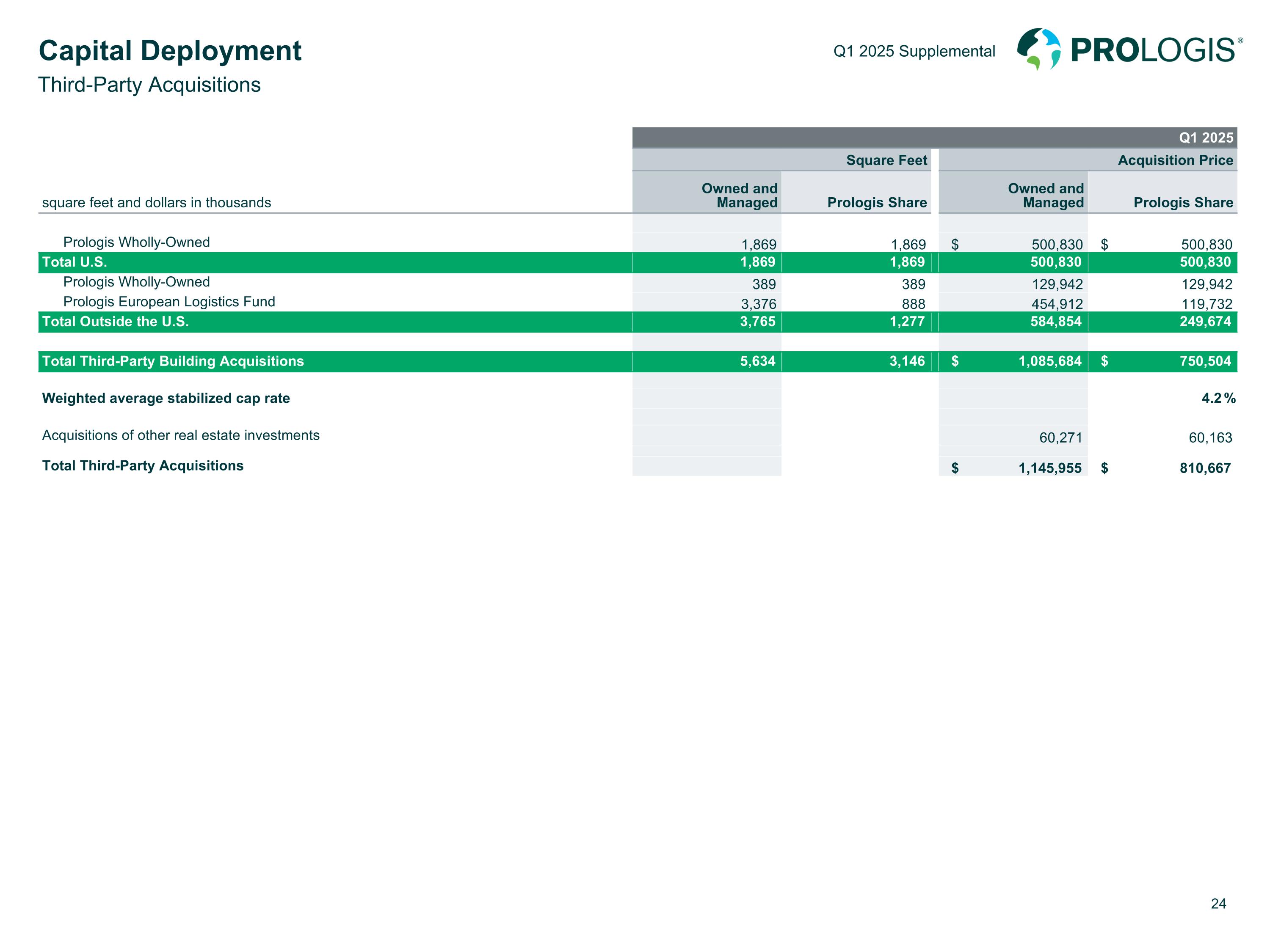Click the 4.2% cap rate value

(1218, 398)
